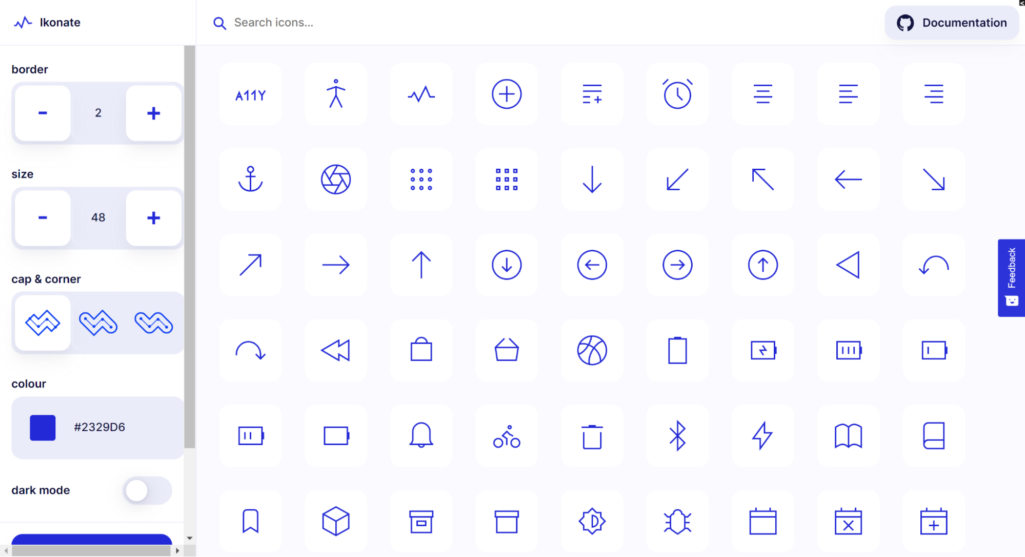
Task: Click the basketball icon
Action: 592,350
